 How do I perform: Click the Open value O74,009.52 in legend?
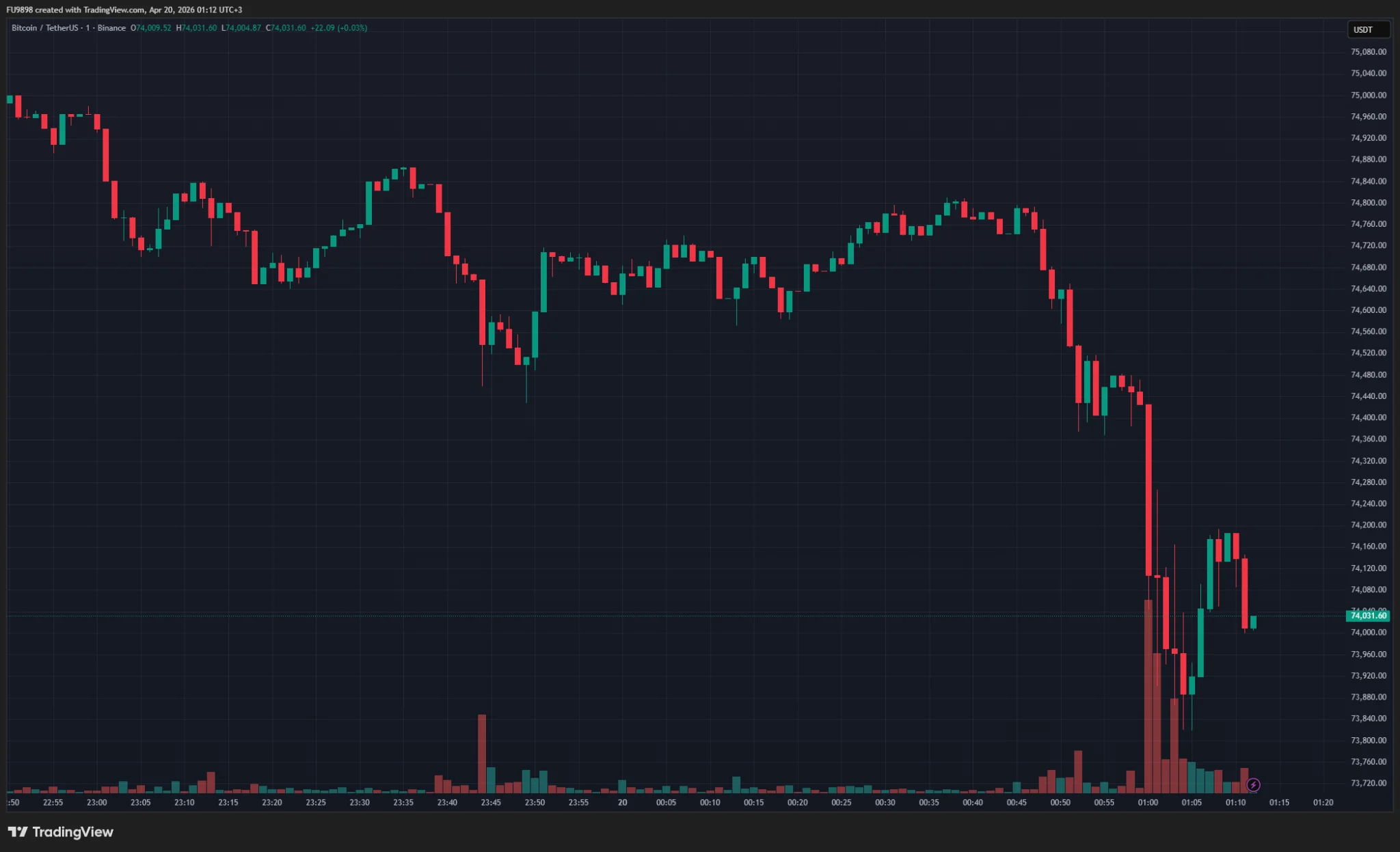pyautogui.click(x=151, y=28)
